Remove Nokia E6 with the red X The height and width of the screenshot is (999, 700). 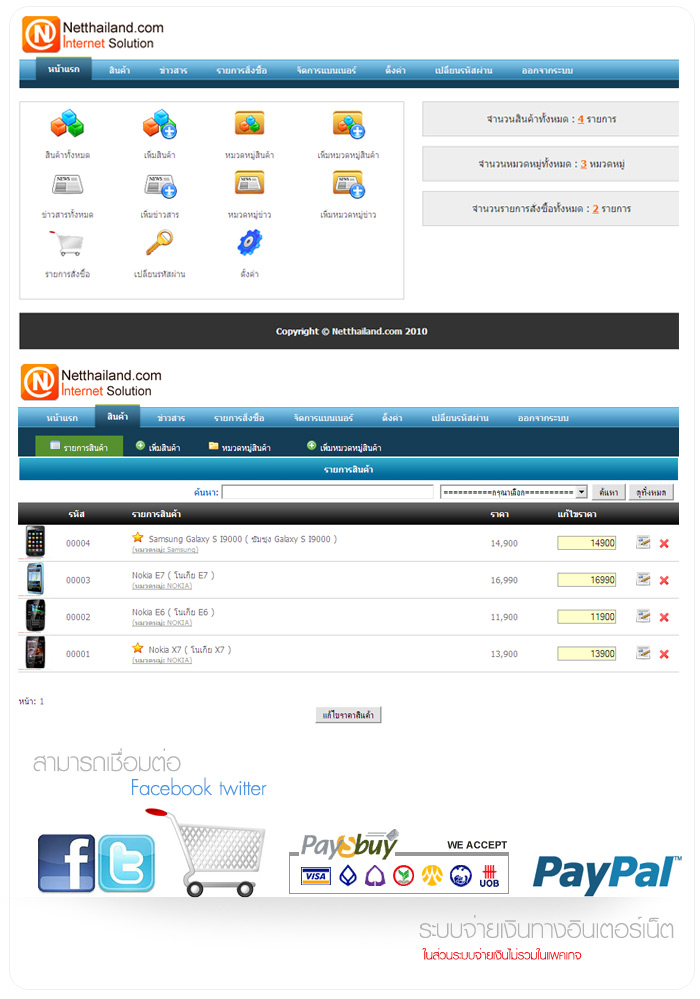[x=664, y=617]
